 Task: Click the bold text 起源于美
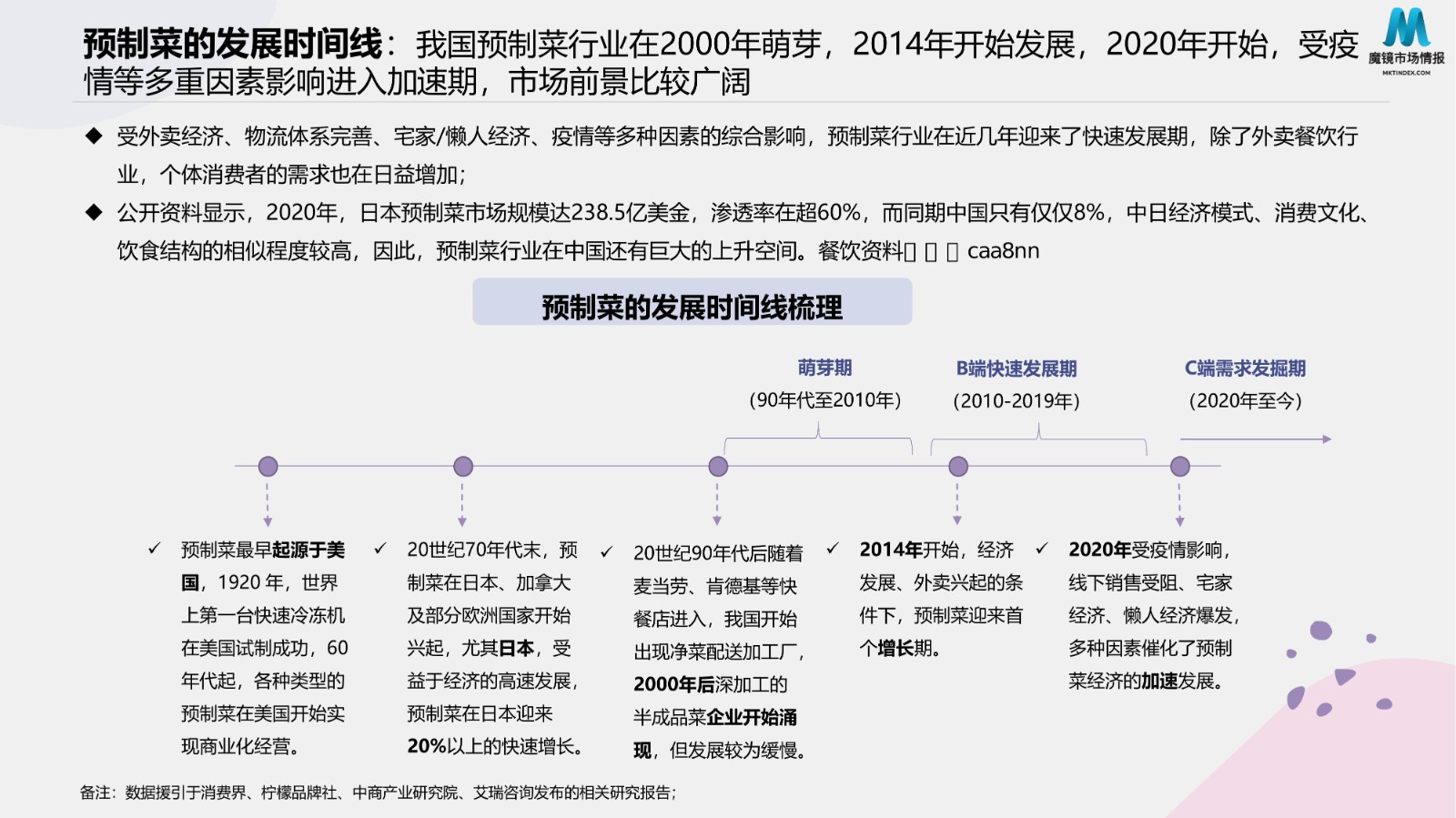(x=308, y=550)
